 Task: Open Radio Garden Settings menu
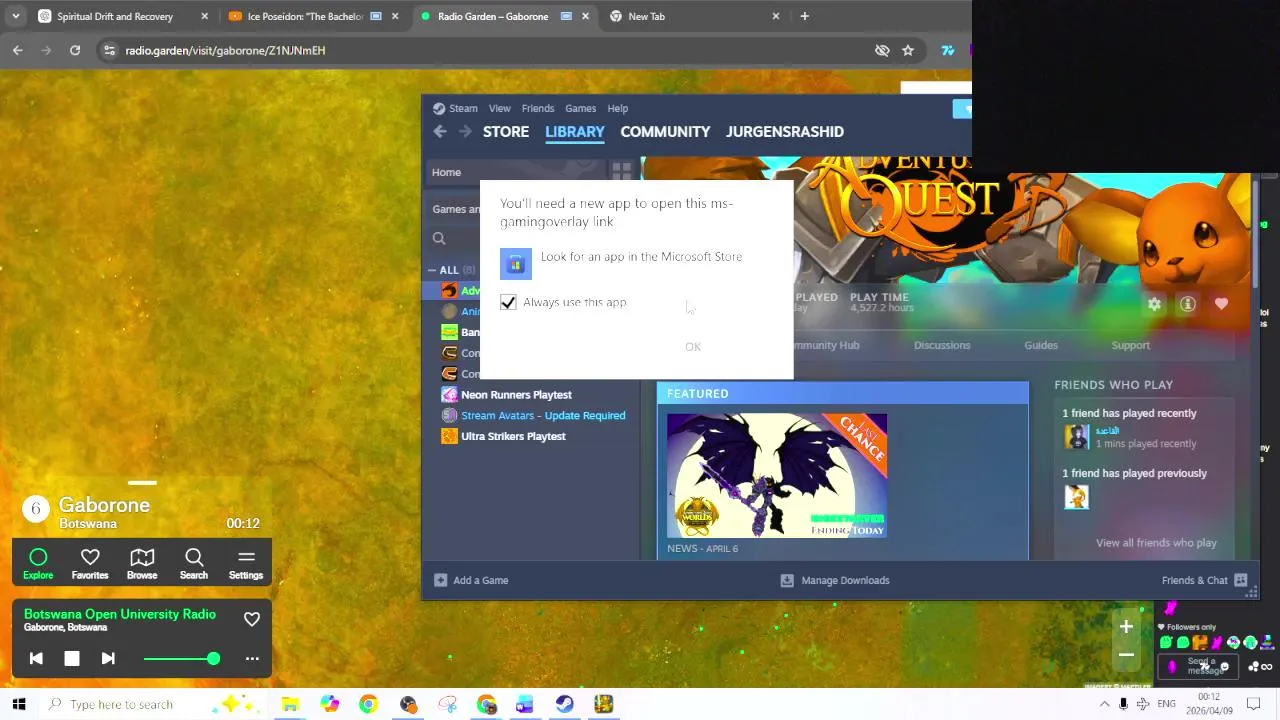coord(246,564)
